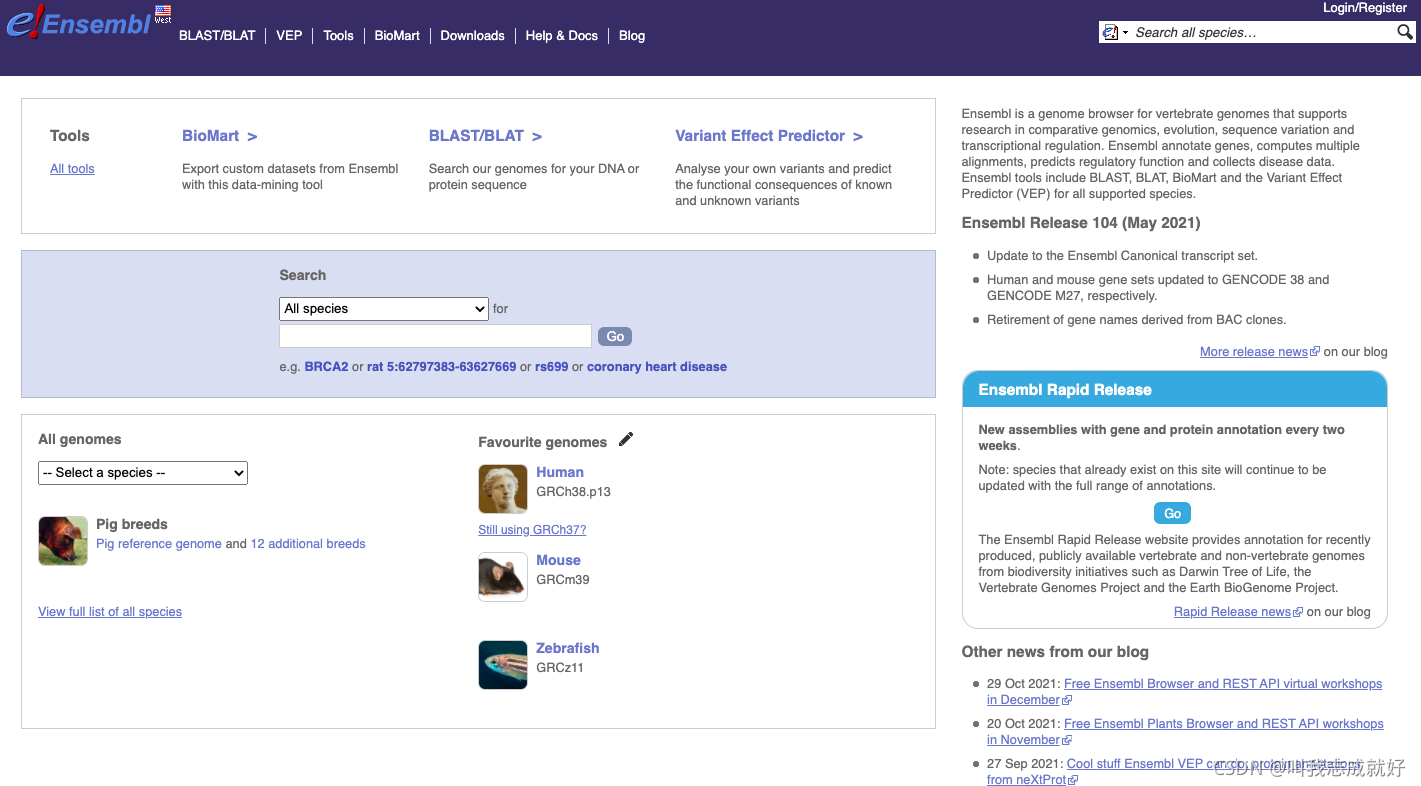Open the All tools link
Screen dimensions: 1421x786
click(x=72, y=169)
